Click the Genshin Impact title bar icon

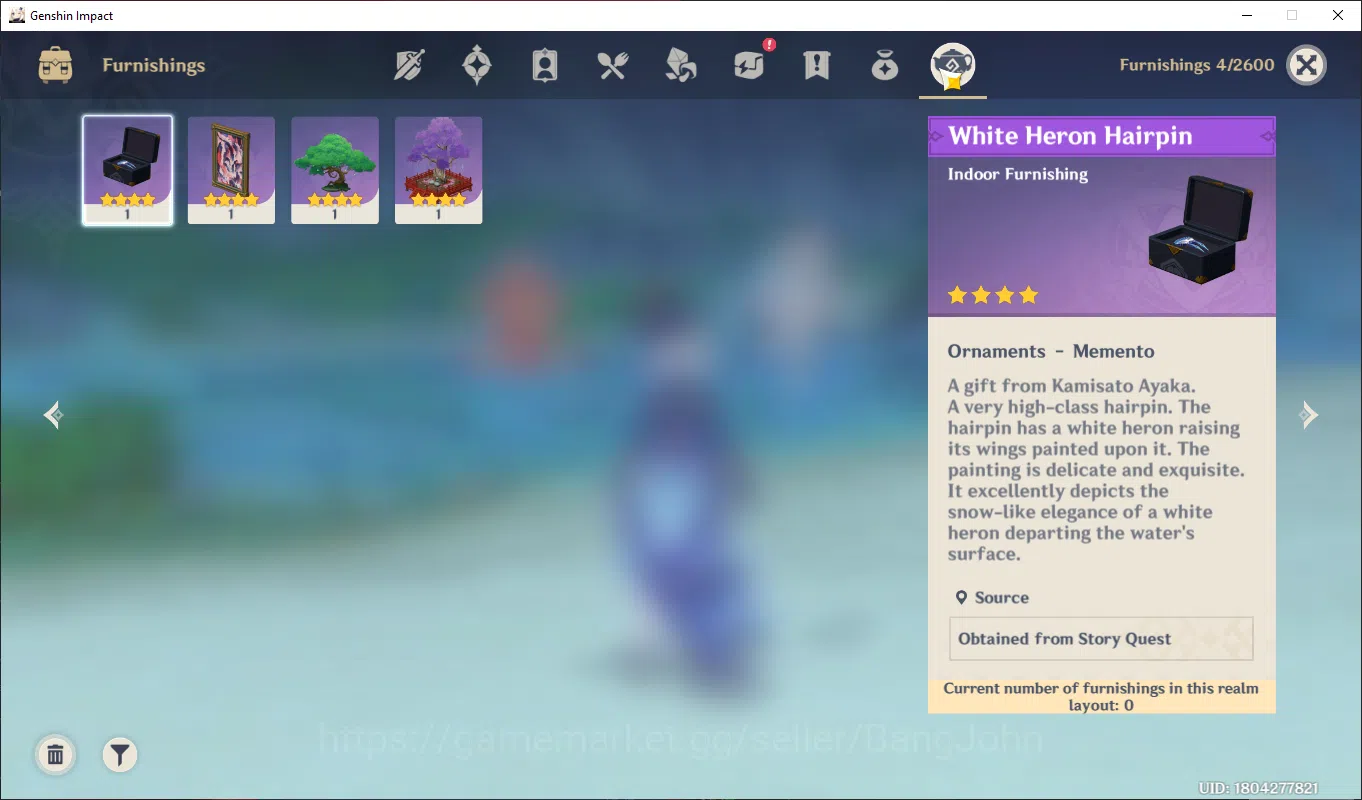coord(17,15)
